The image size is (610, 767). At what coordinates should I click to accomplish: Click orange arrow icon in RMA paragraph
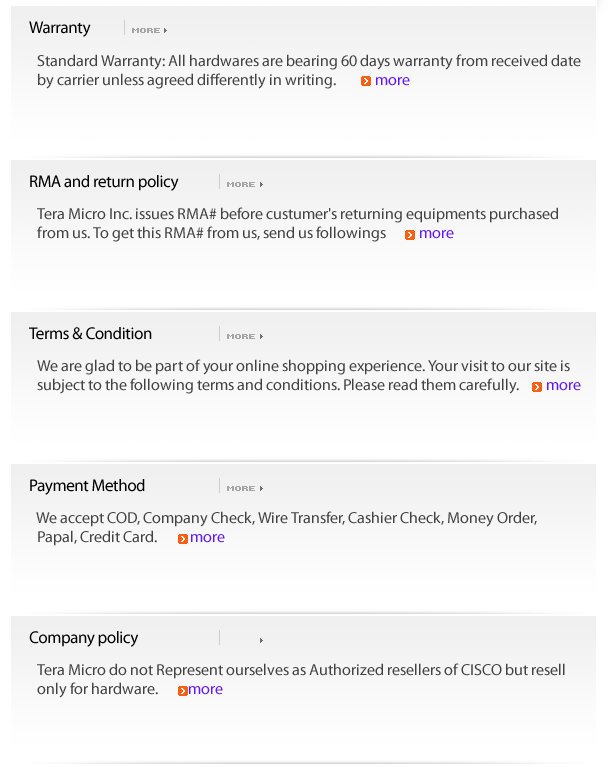(410, 234)
